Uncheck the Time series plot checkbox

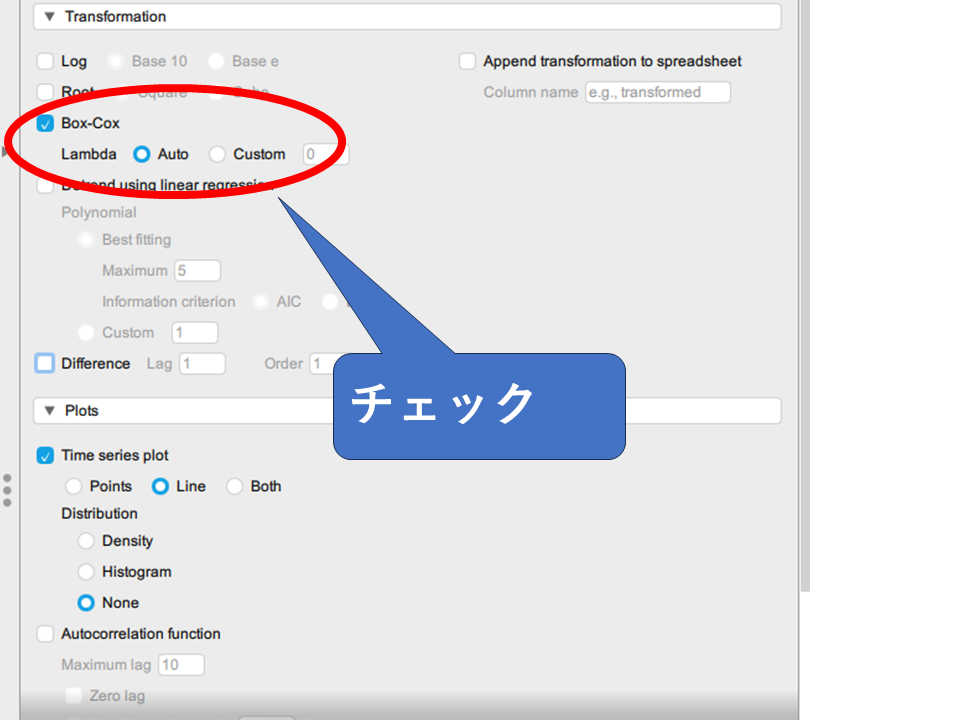click(45, 456)
